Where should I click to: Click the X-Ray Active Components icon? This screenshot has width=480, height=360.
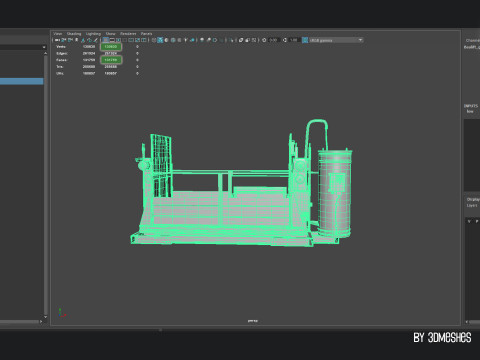click(247, 40)
